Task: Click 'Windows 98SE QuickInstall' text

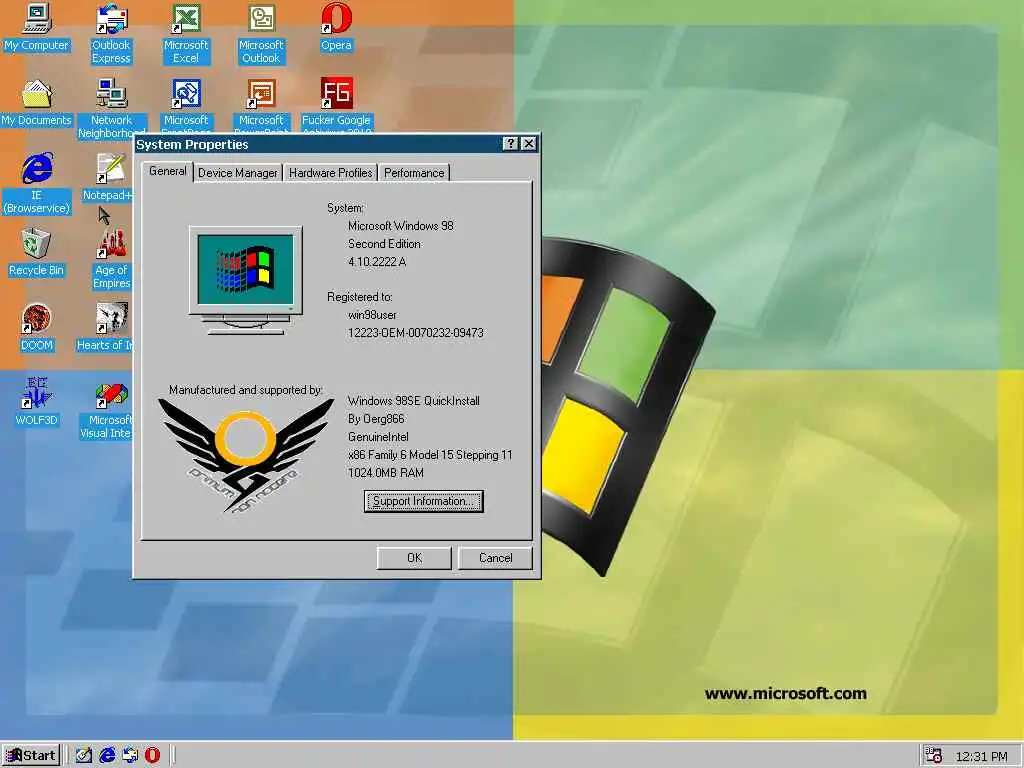Action: point(413,401)
